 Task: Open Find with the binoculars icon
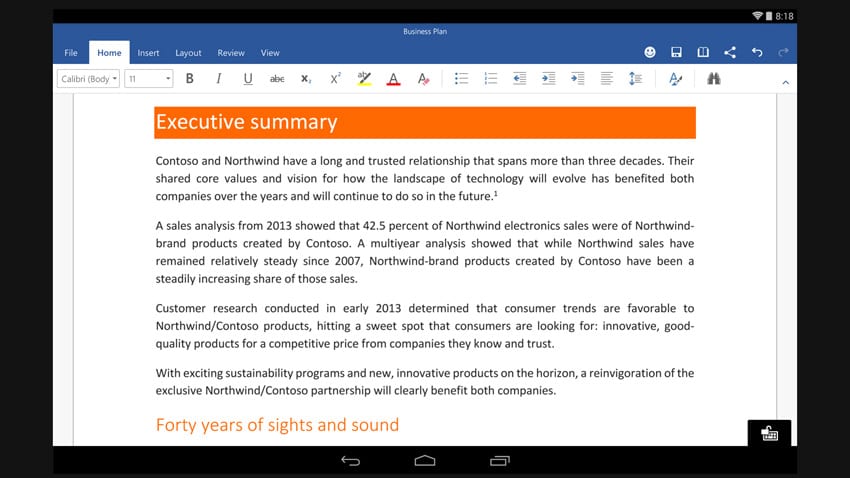(714, 79)
